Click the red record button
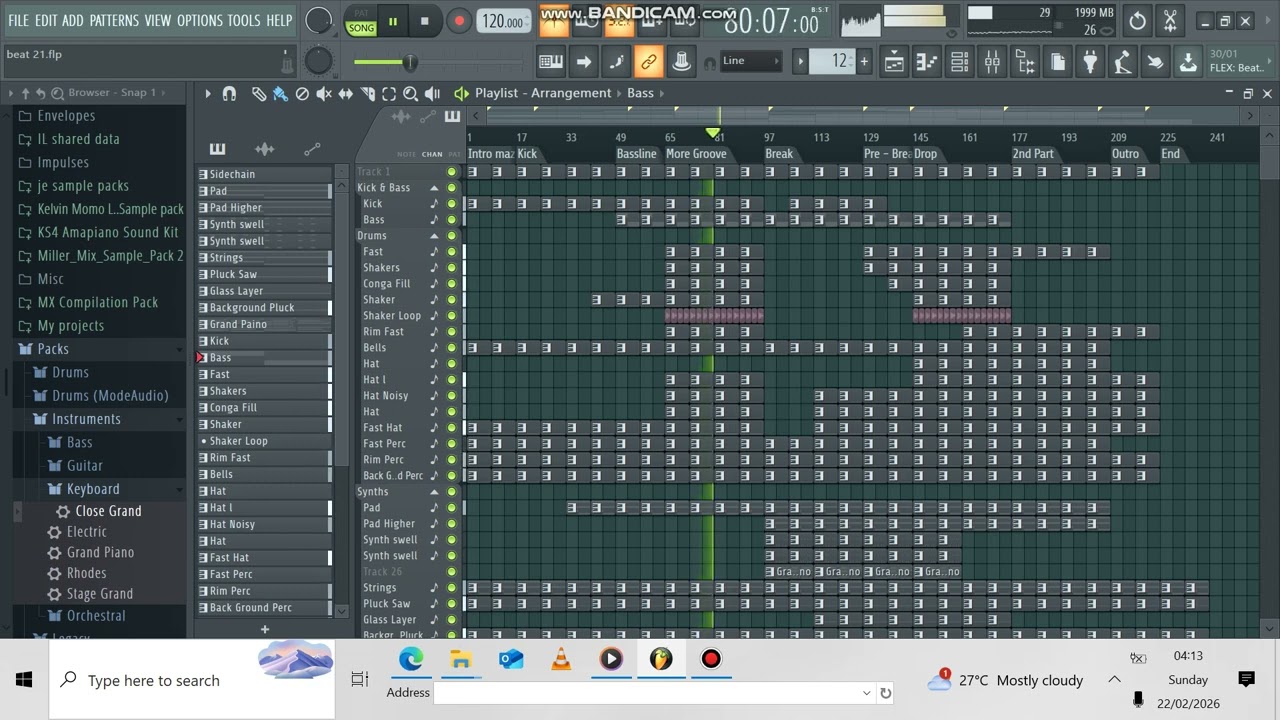1280x720 pixels. point(459,21)
